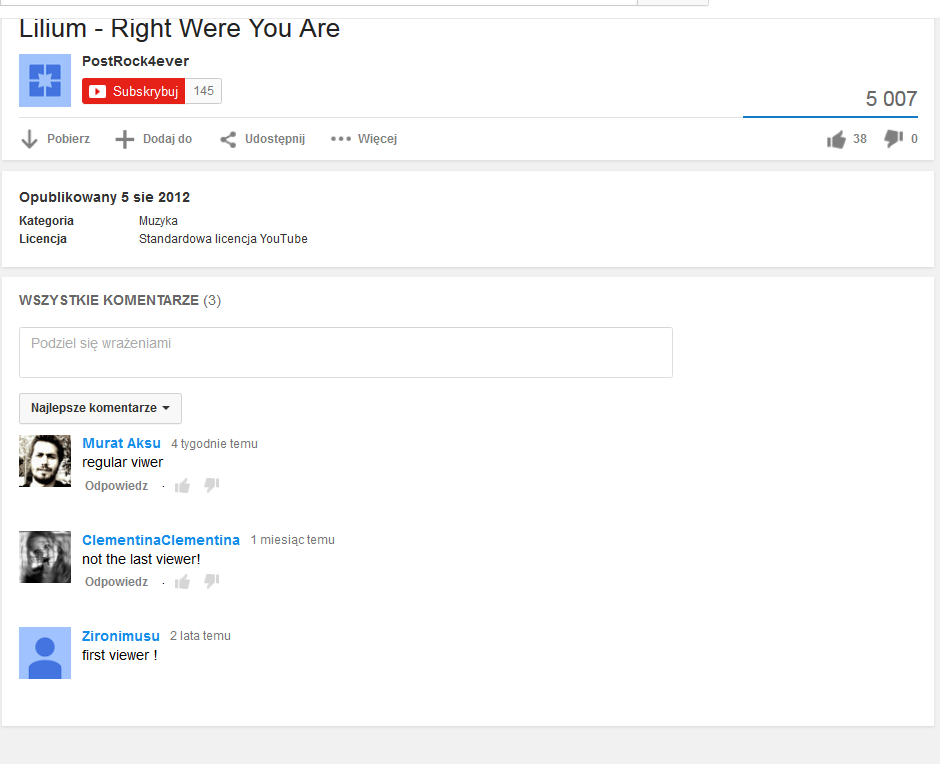The image size is (940, 764).
Task: Click the Podziel się wrażeniami comment box
Action: [x=346, y=352]
